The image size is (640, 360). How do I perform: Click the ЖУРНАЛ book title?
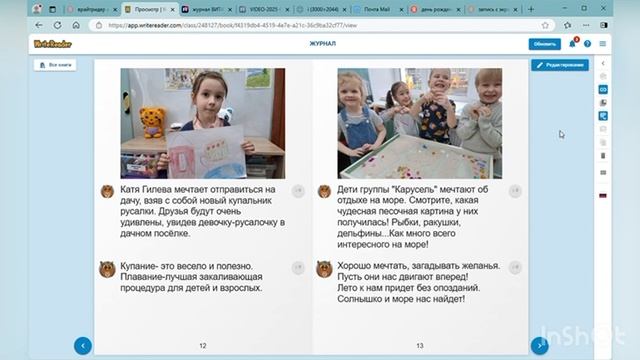(322, 44)
